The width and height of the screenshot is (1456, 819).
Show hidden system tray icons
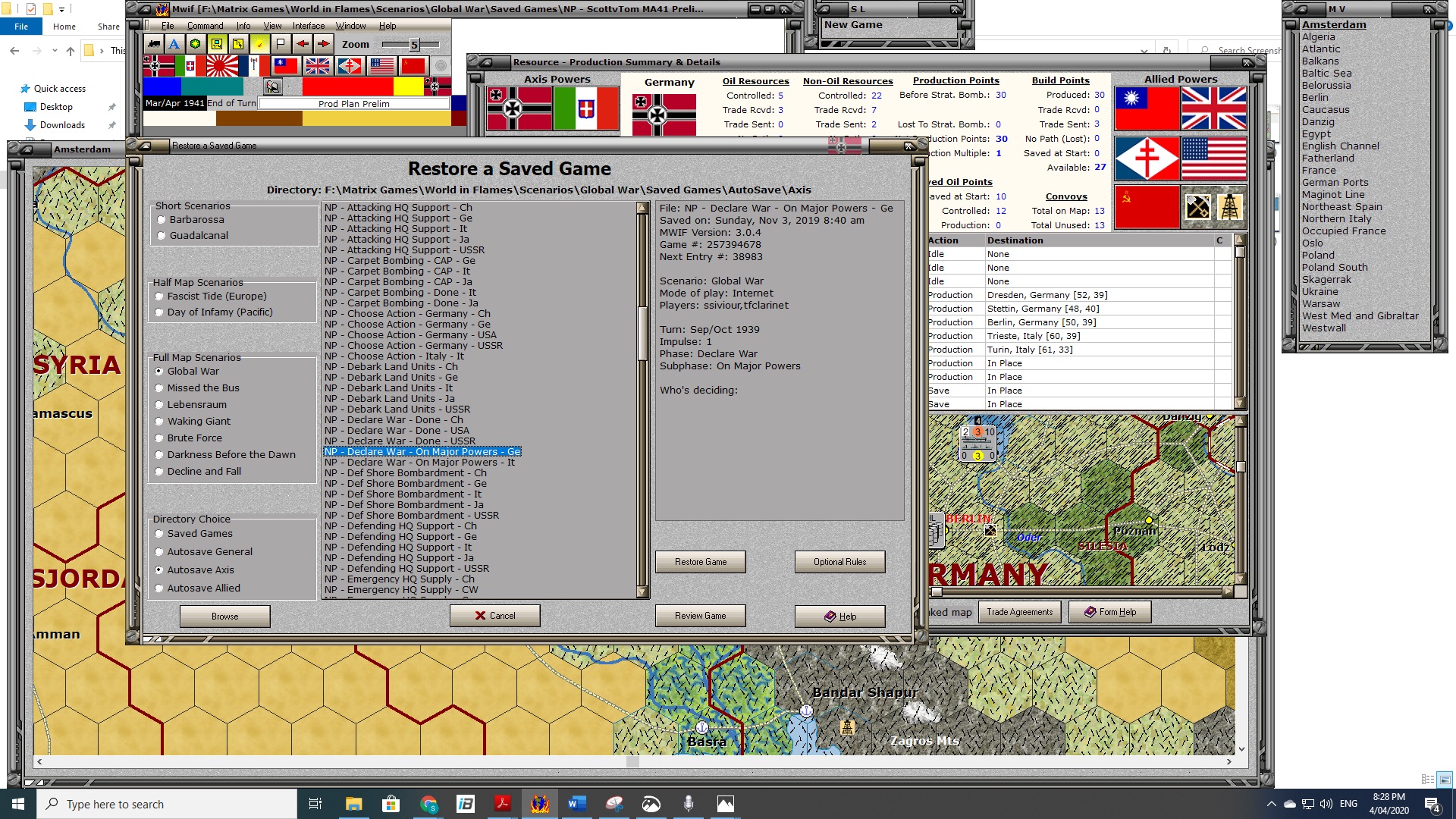click(x=1271, y=804)
